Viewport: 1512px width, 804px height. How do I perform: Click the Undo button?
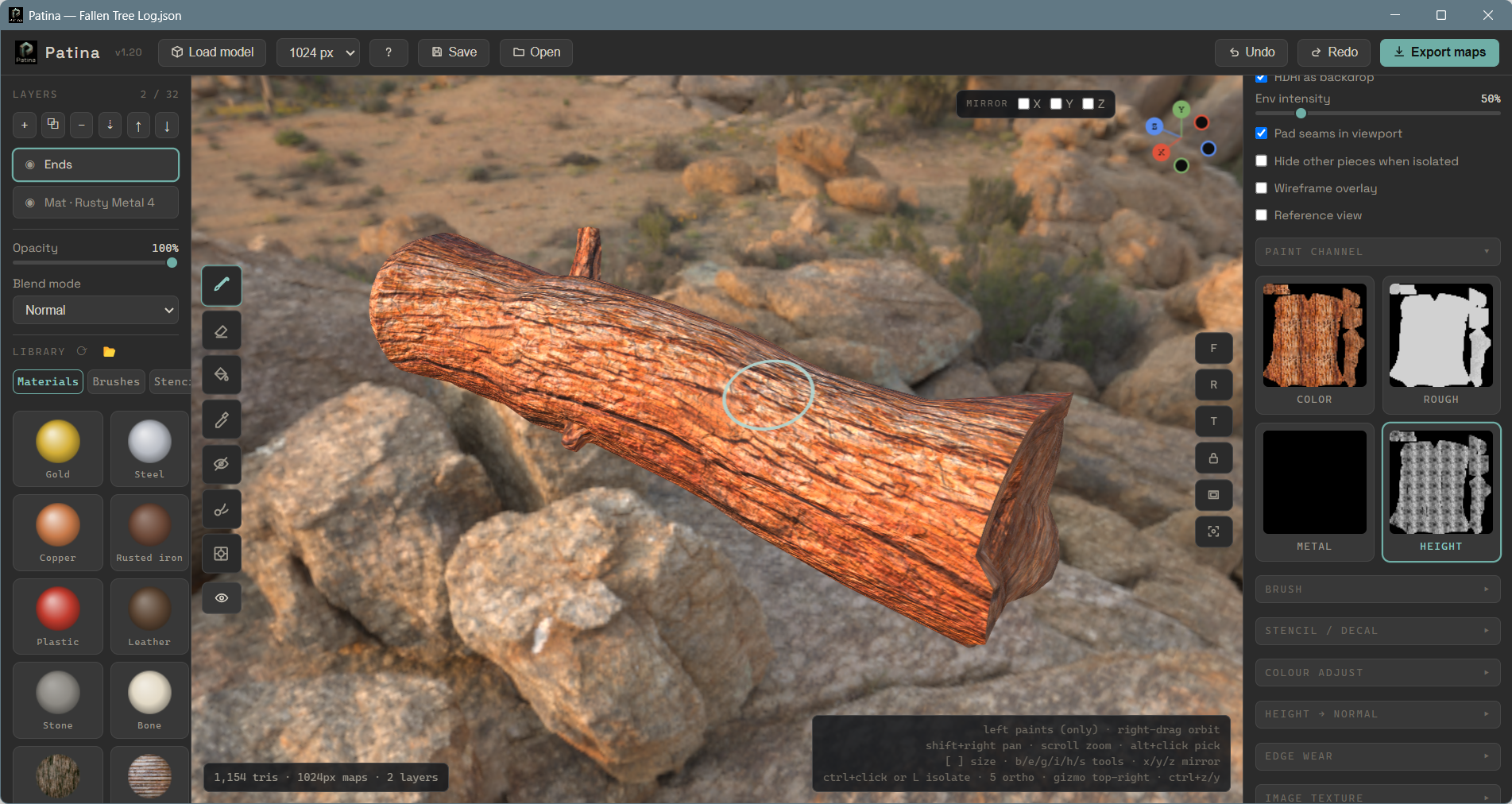click(x=1251, y=52)
